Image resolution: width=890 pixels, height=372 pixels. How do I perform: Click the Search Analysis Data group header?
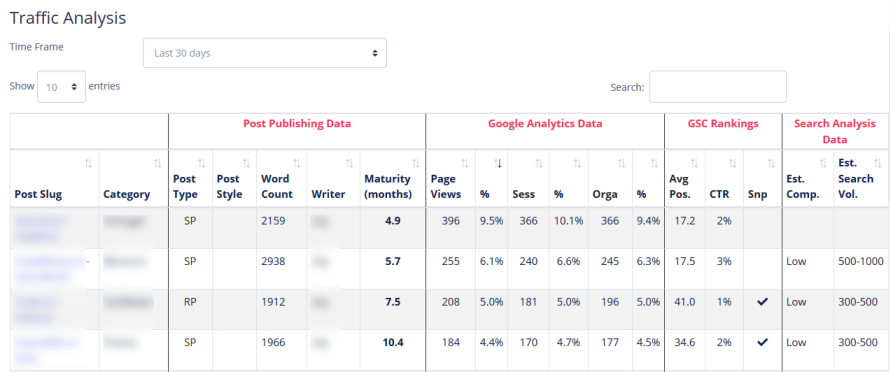pos(835,131)
